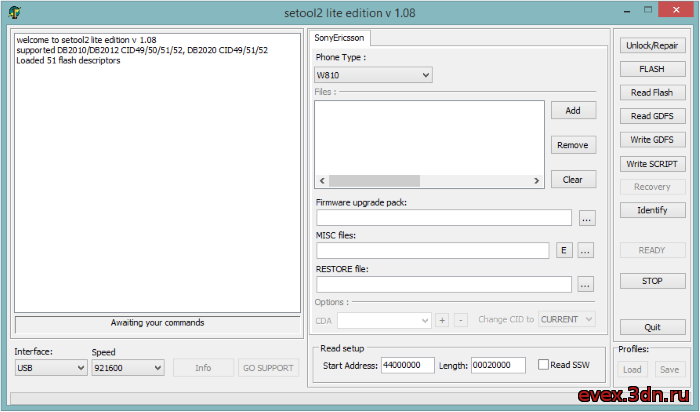Click the RESTORE file input field

pos(444,284)
